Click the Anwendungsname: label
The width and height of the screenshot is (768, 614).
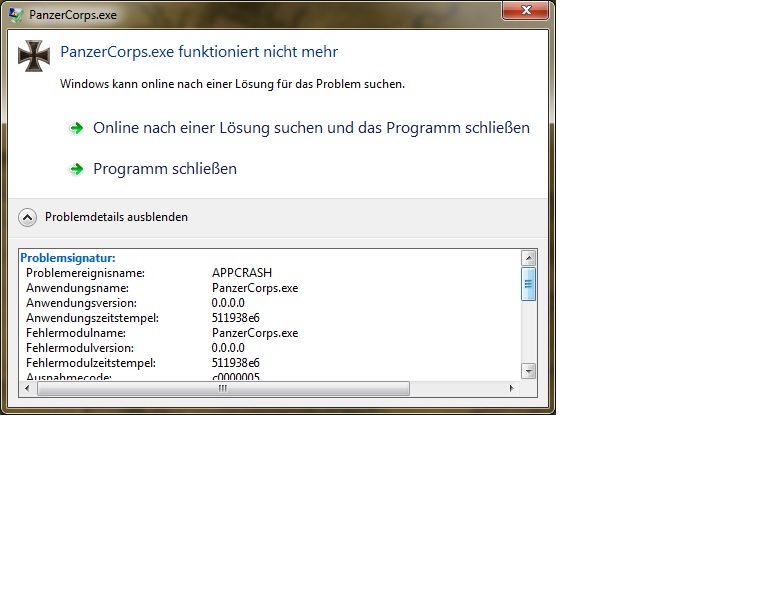tap(77, 288)
